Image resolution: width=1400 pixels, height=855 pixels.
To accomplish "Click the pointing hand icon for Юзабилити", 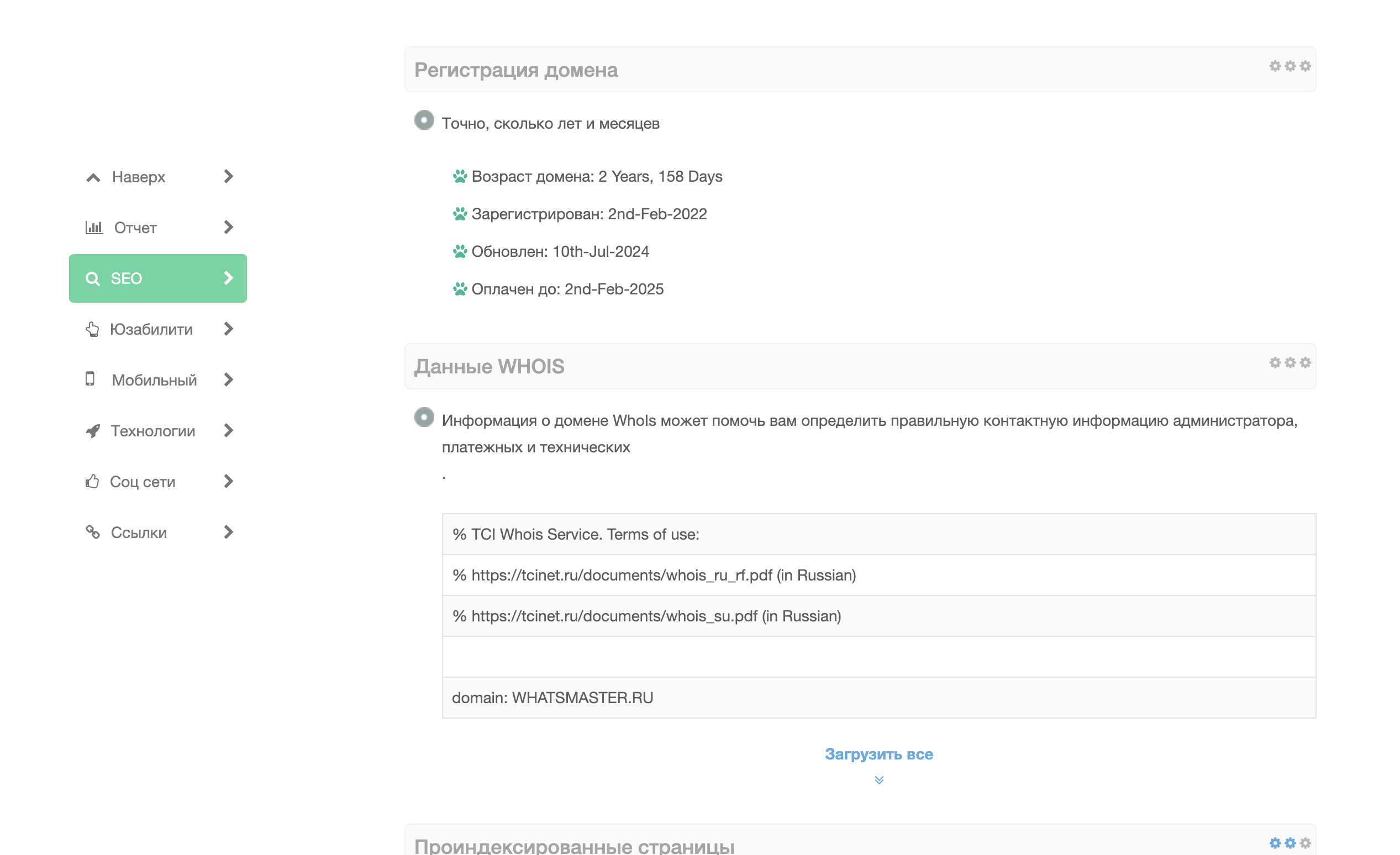I will click(x=92, y=329).
